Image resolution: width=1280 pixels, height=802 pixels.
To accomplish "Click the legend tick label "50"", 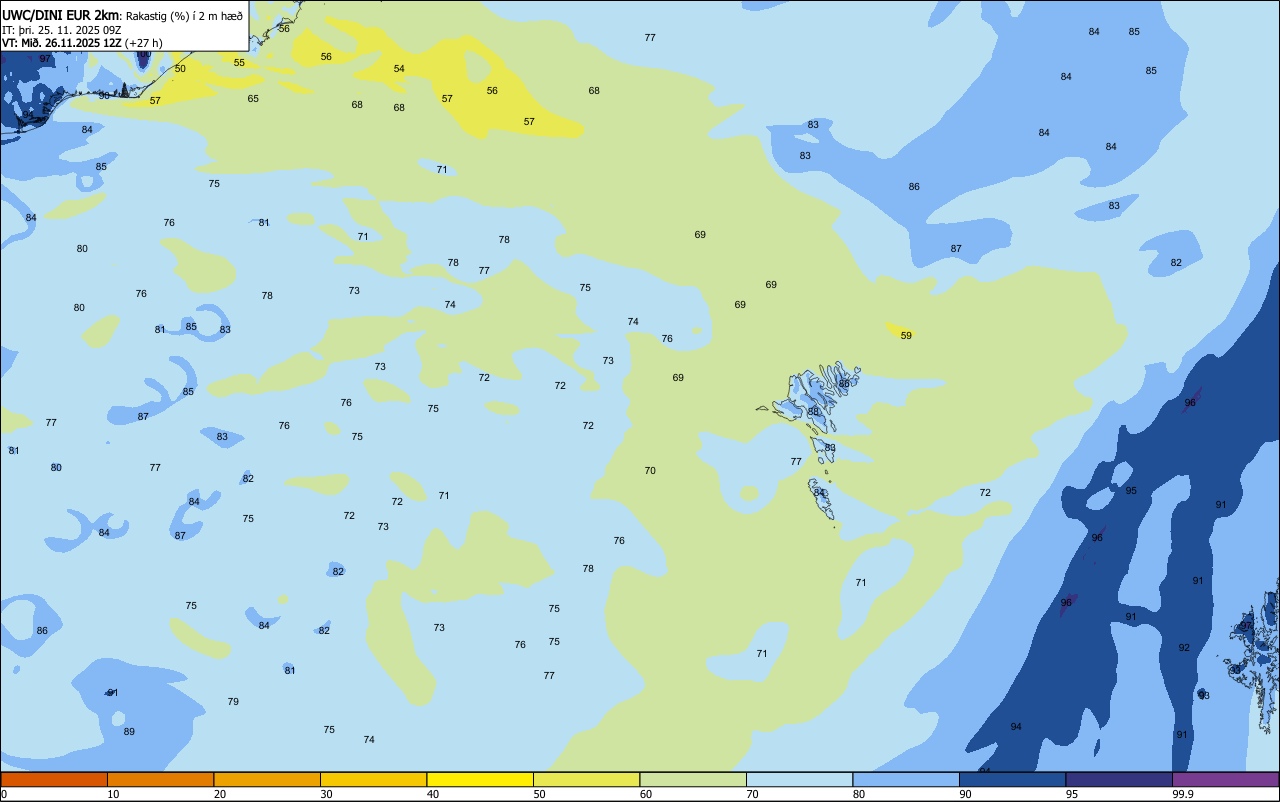I will (538, 795).
